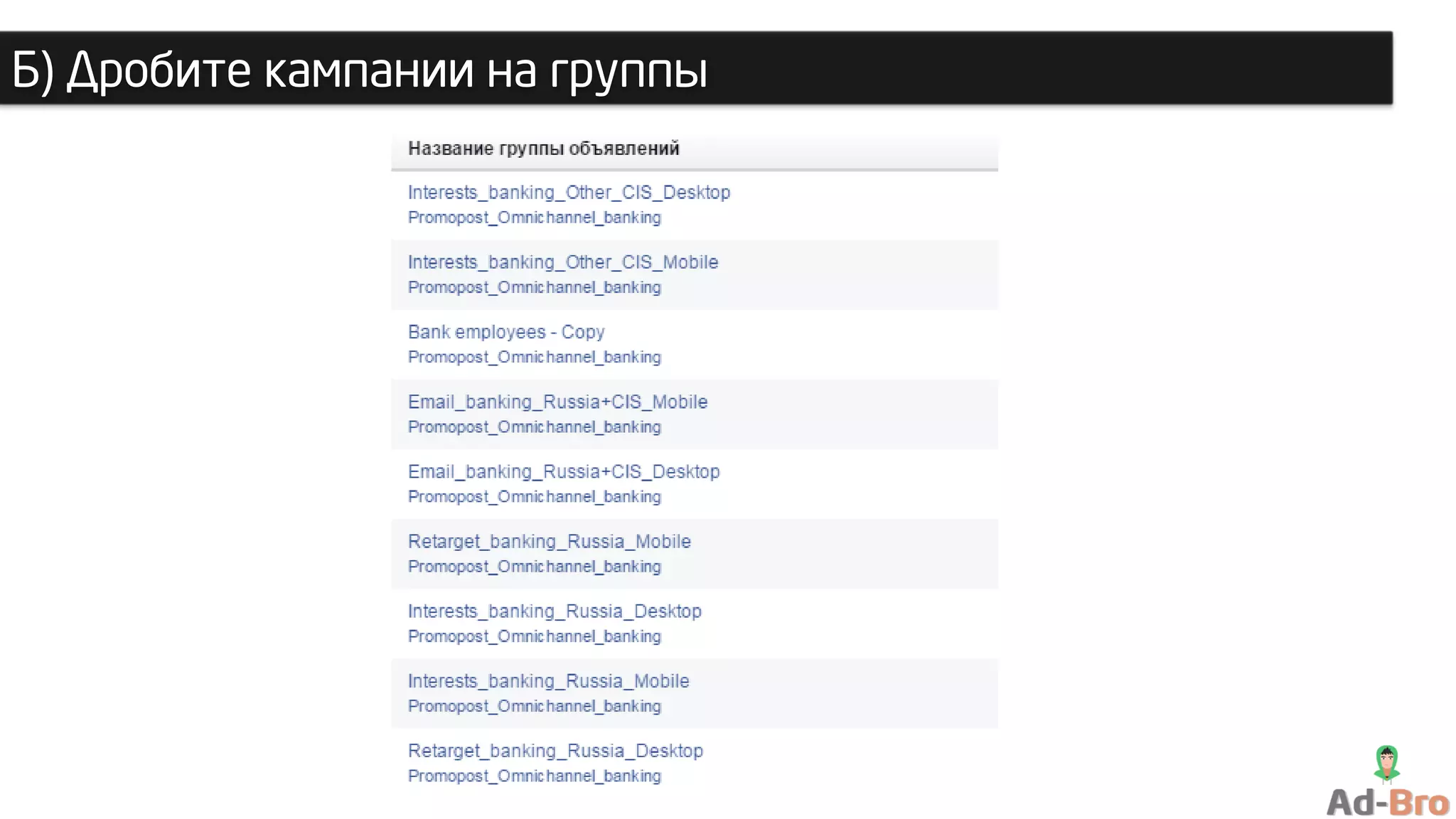Screen dimensions: 1456x819
Task: Click the slide title 'Б) Дробите кампании на группы'
Action: 360,71
